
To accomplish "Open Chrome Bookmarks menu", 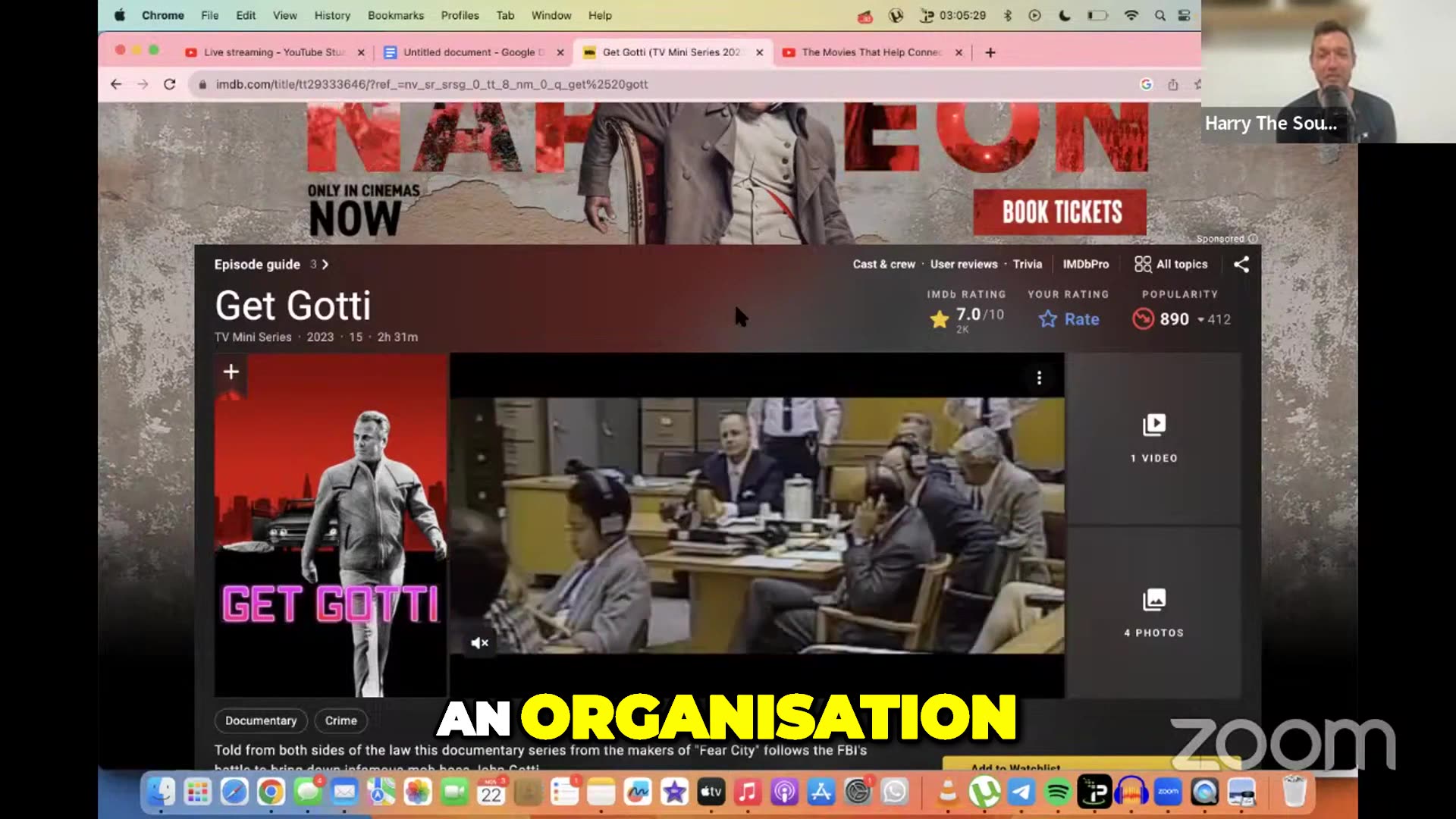I will [395, 15].
